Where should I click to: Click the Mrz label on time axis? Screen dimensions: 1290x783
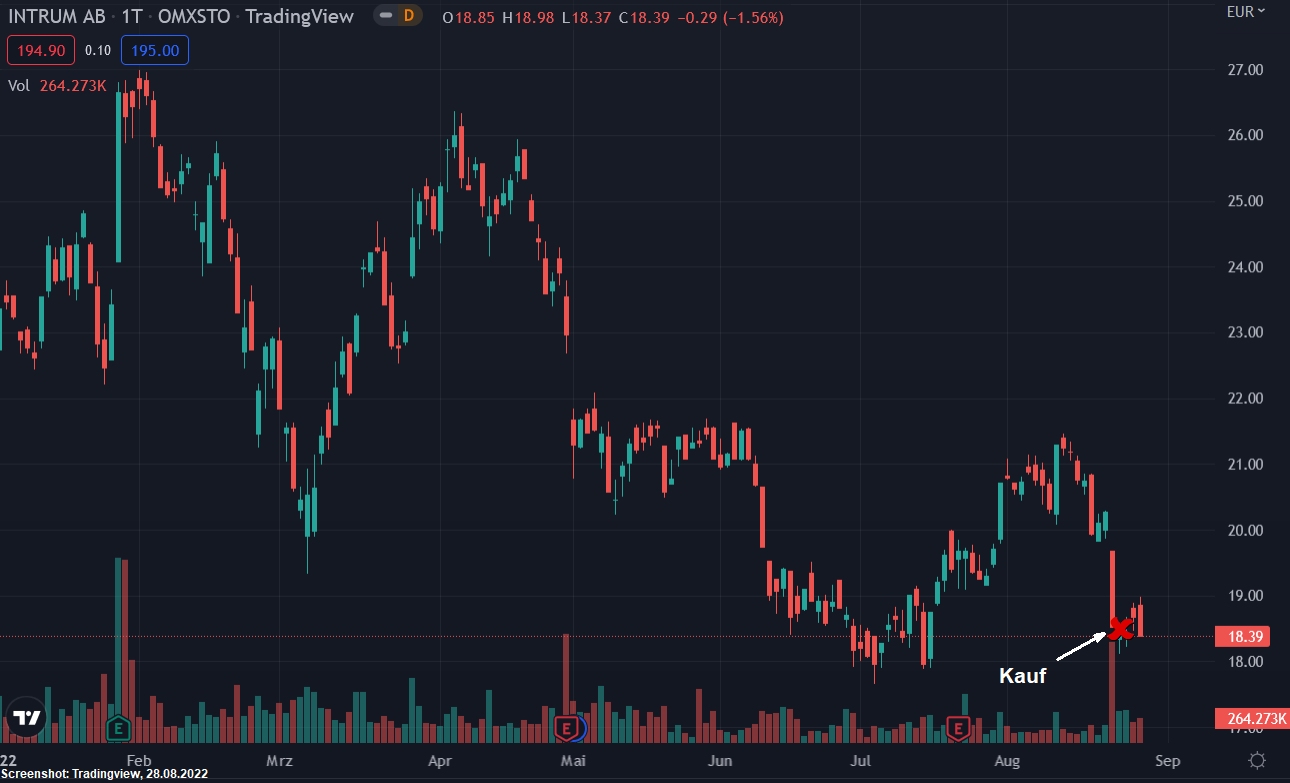[x=279, y=760]
